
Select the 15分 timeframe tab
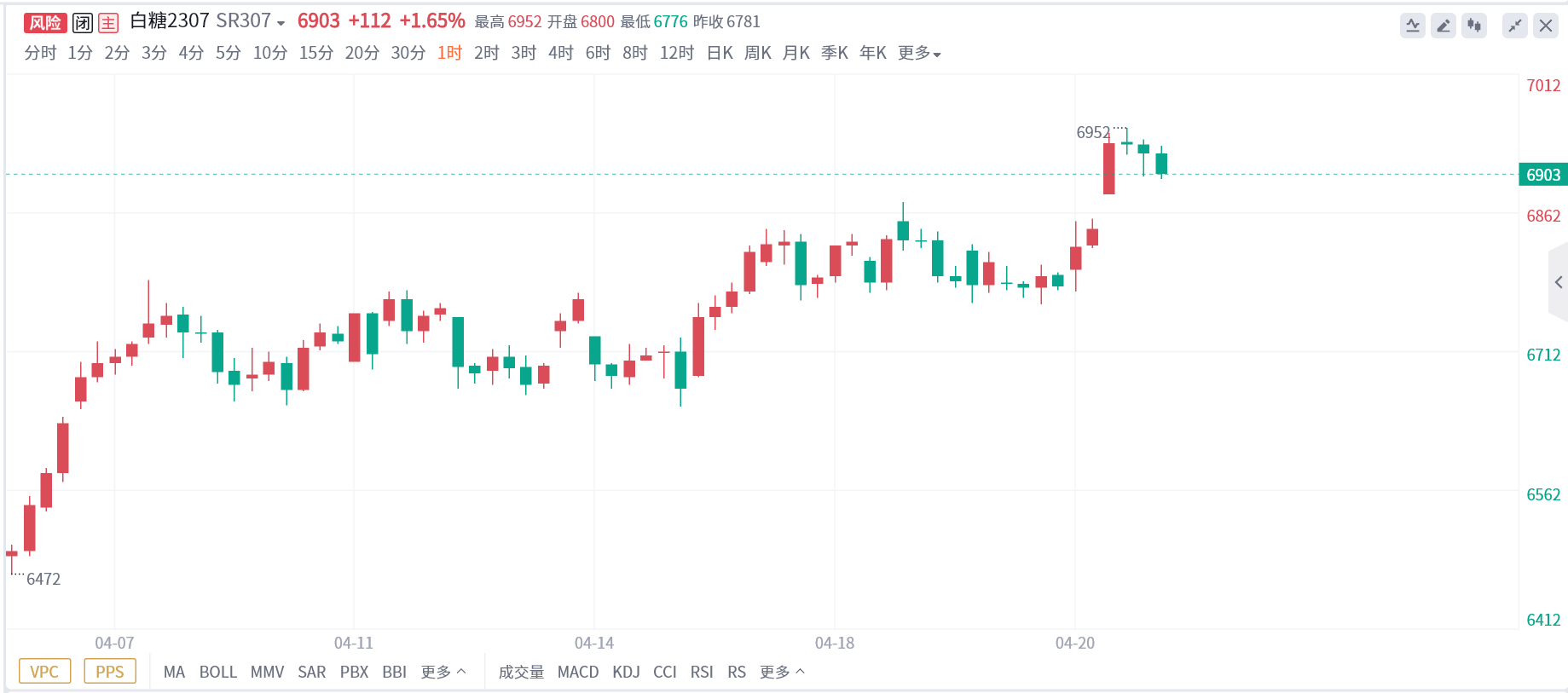tap(315, 53)
